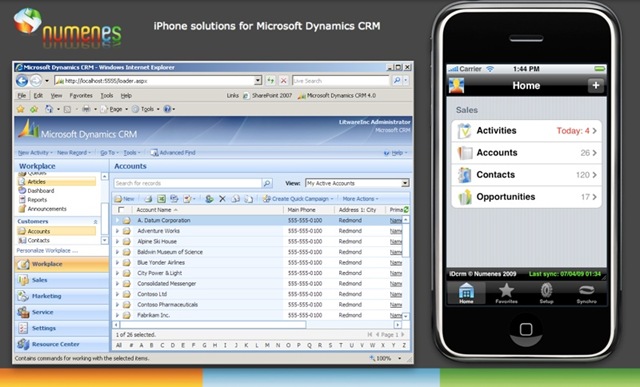Tap the Accounts row on iPhone

pyautogui.click(x=527, y=153)
